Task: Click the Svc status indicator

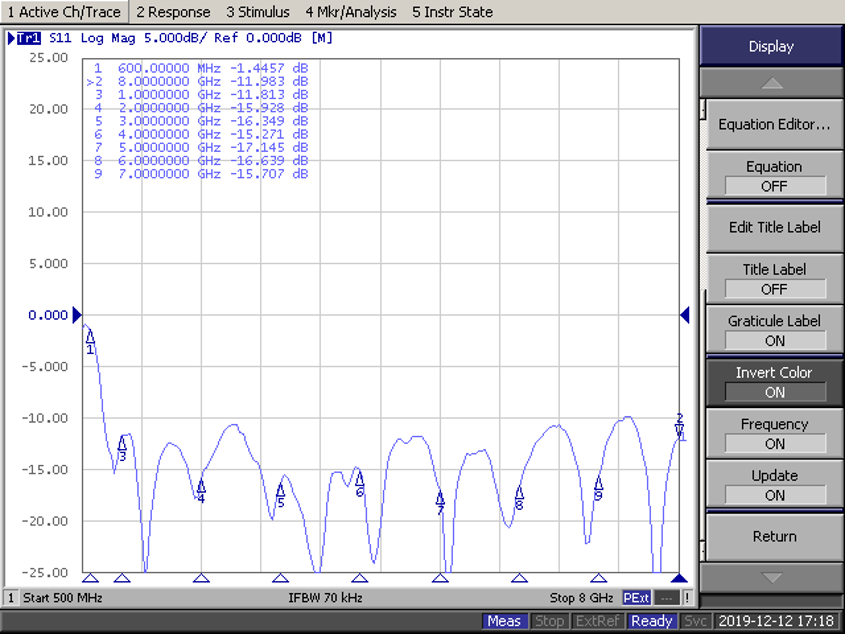Action: 695,621
